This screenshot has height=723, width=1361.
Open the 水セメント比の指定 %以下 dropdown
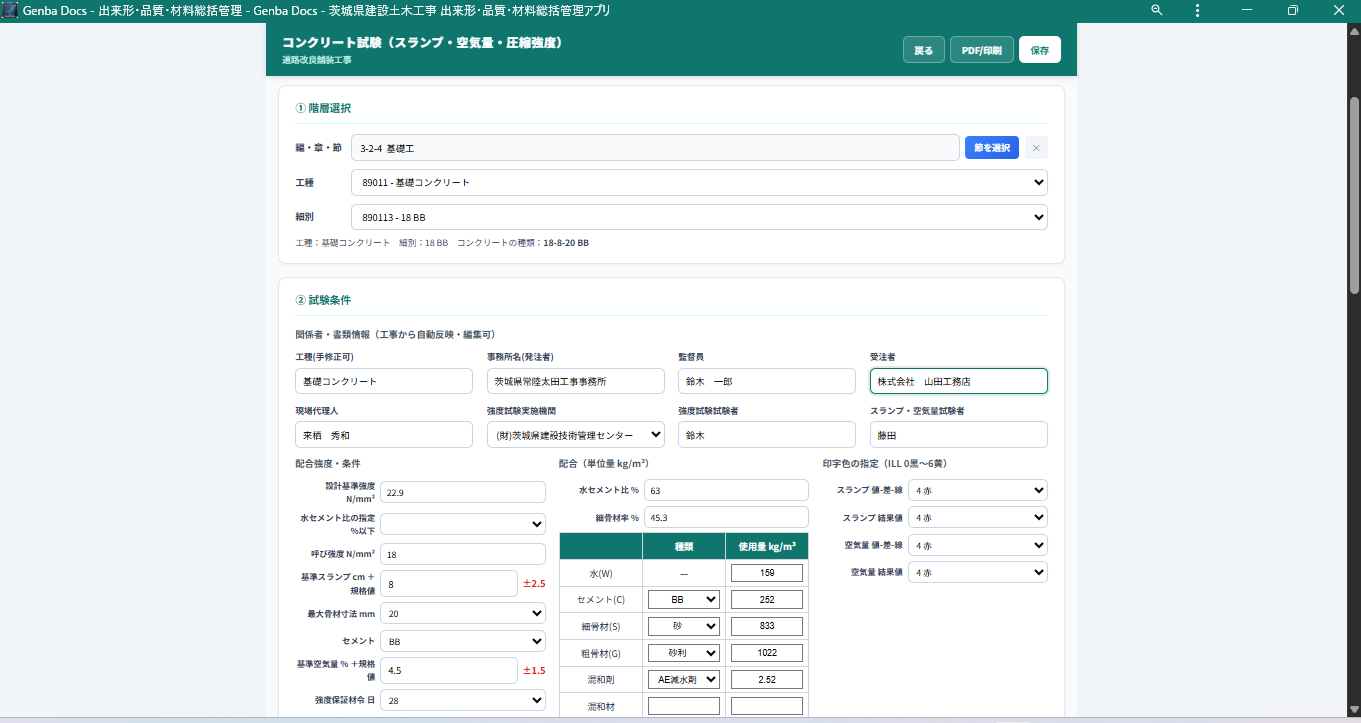pos(463,524)
